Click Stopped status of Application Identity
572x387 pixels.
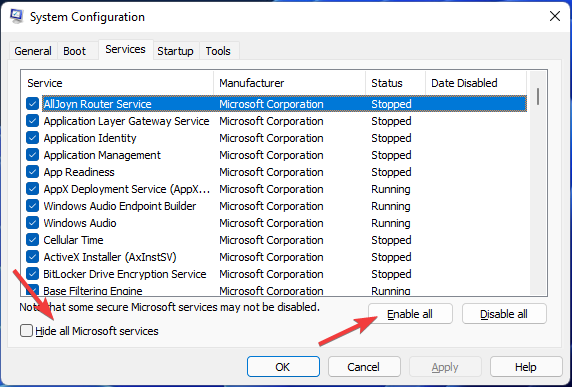point(391,138)
